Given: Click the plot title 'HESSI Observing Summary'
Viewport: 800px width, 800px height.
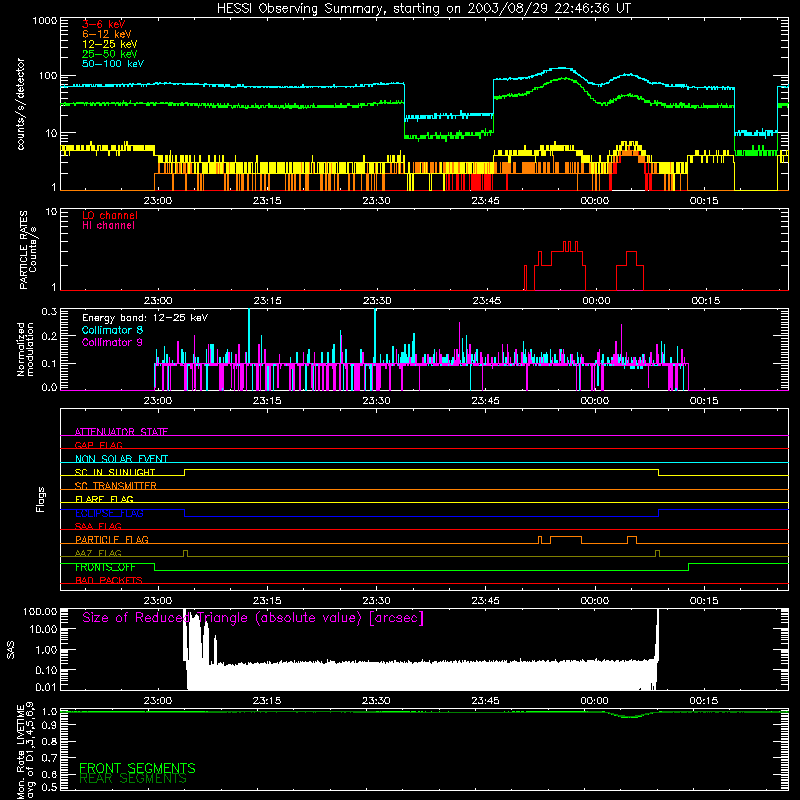Looking at the screenshot, I should (x=299, y=9).
